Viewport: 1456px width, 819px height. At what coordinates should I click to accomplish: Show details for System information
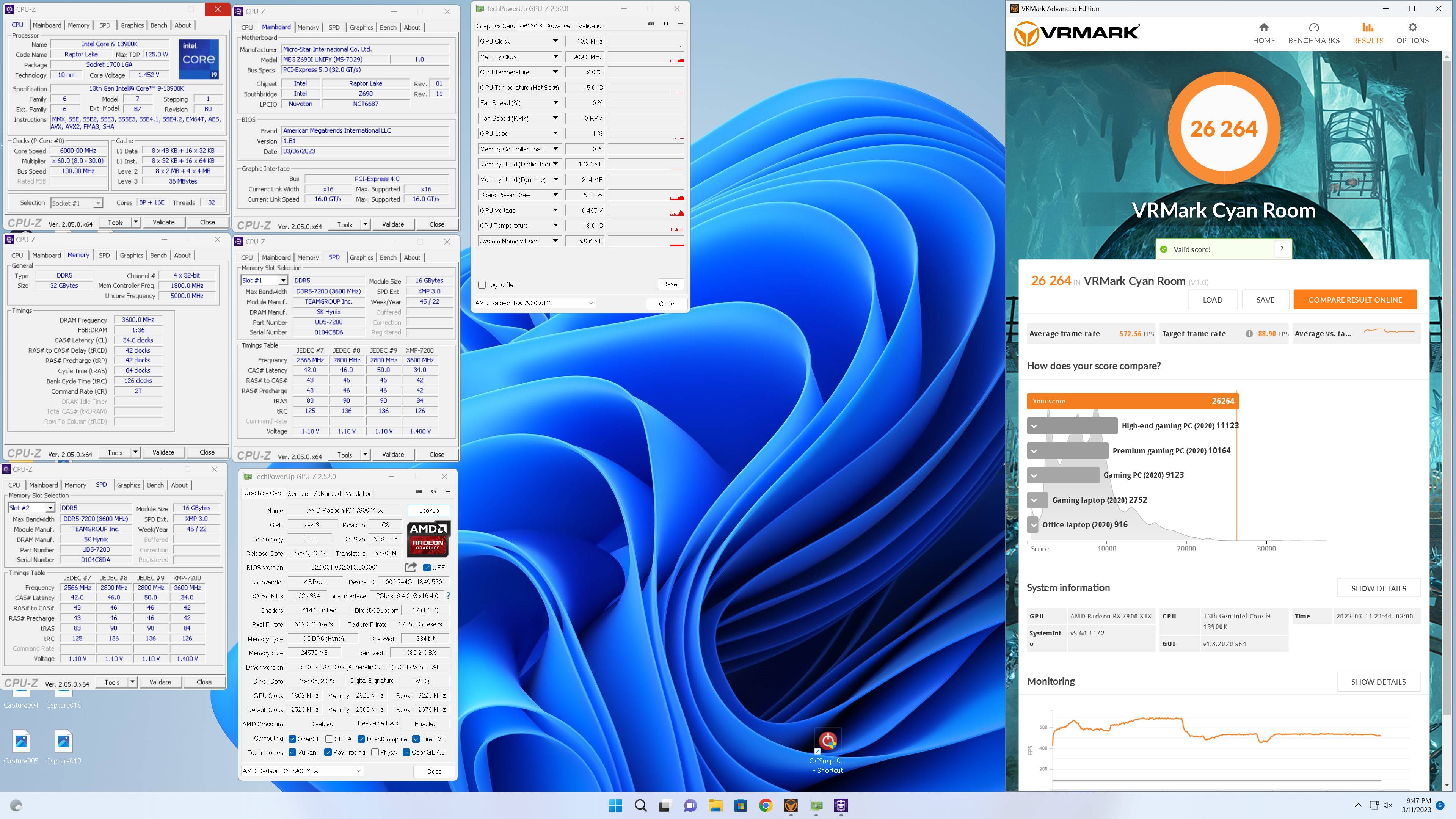[1379, 588]
